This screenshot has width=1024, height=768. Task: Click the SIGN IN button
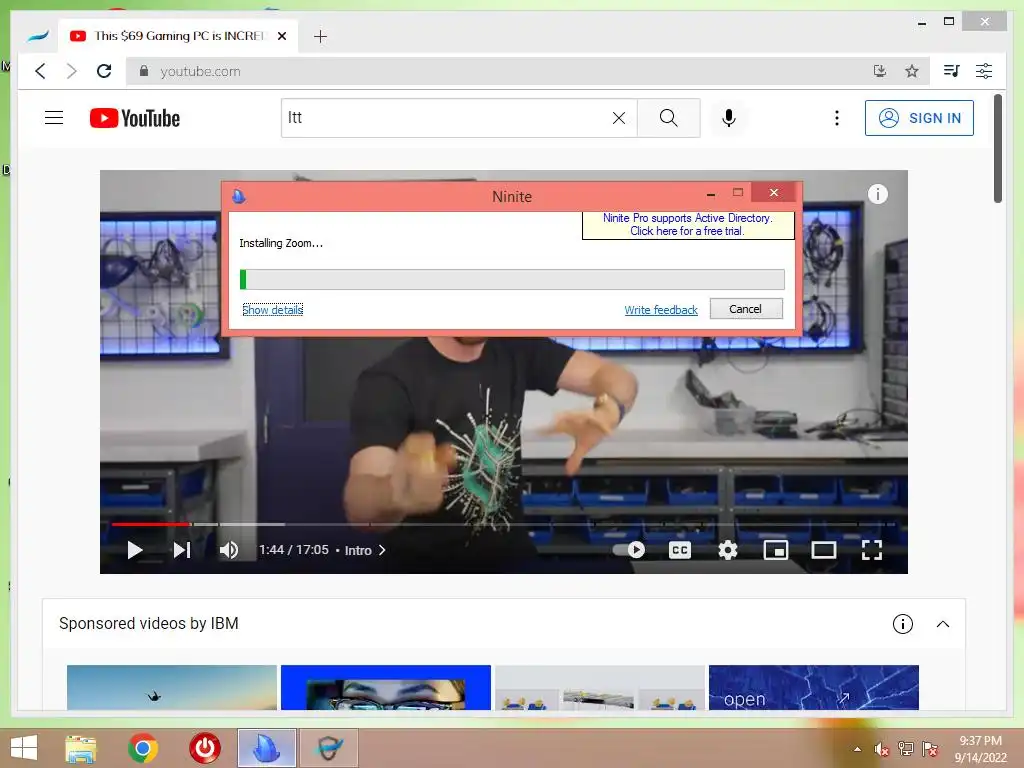919,118
